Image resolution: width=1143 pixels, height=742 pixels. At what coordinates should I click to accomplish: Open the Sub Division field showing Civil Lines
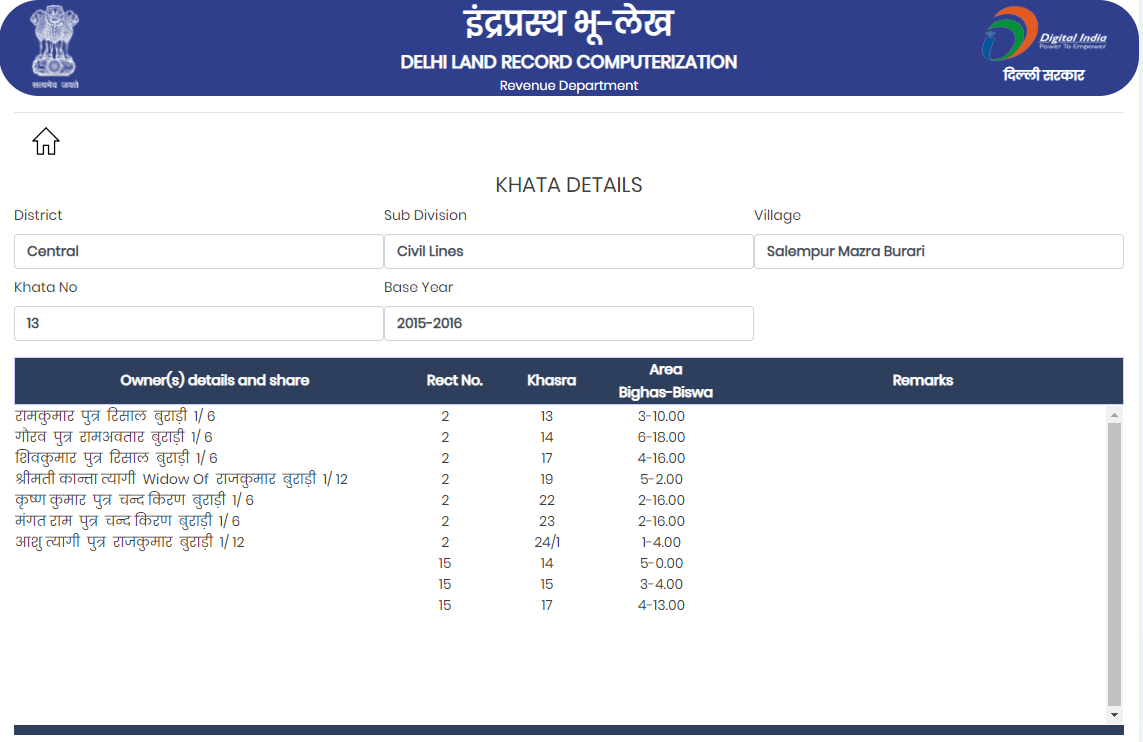(568, 251)
